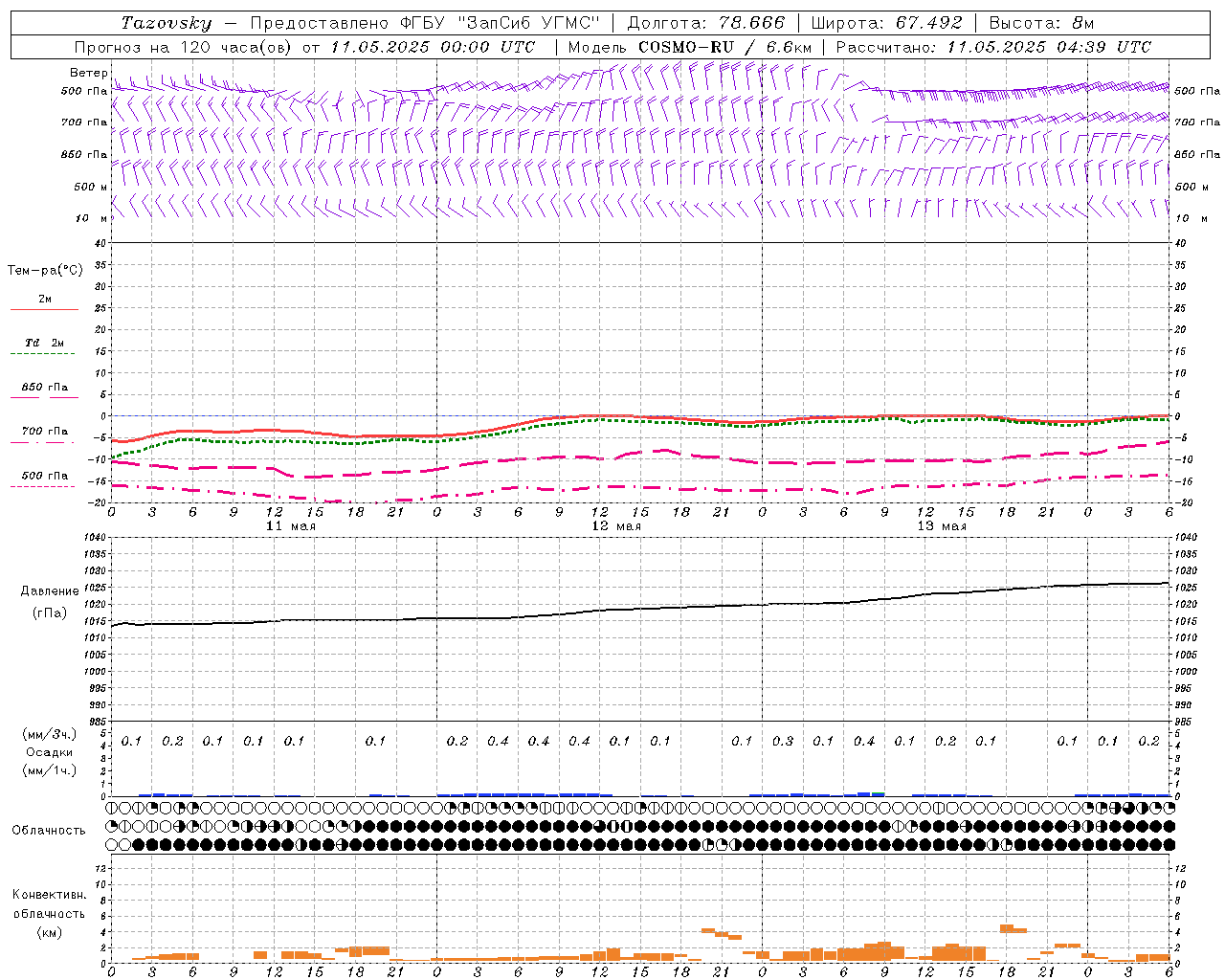Click the Ветер panel label
The width and height of the screenshot is (1225, 980).
tap(89, 73)
